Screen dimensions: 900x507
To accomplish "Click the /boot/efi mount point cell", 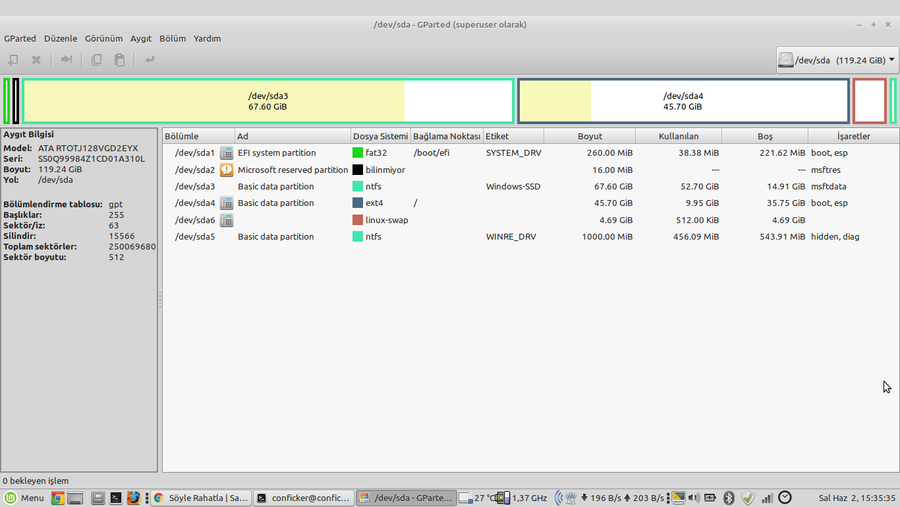I will point(432,153).
